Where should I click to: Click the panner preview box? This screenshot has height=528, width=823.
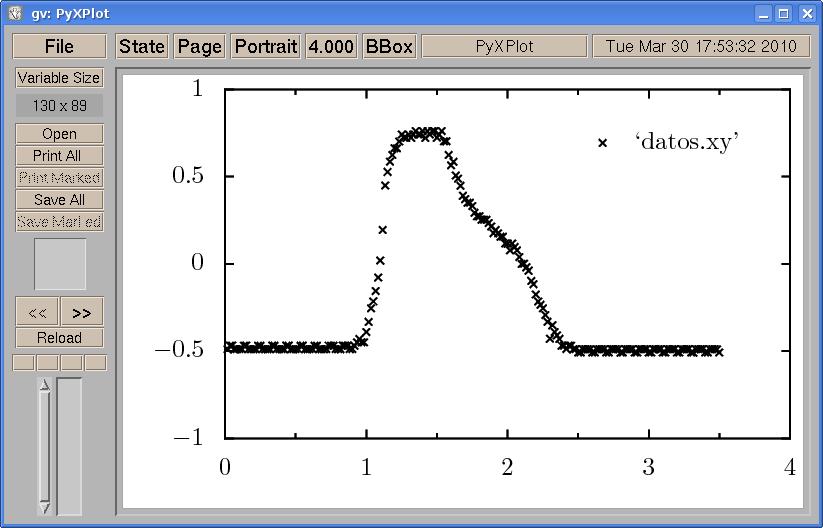60,264
